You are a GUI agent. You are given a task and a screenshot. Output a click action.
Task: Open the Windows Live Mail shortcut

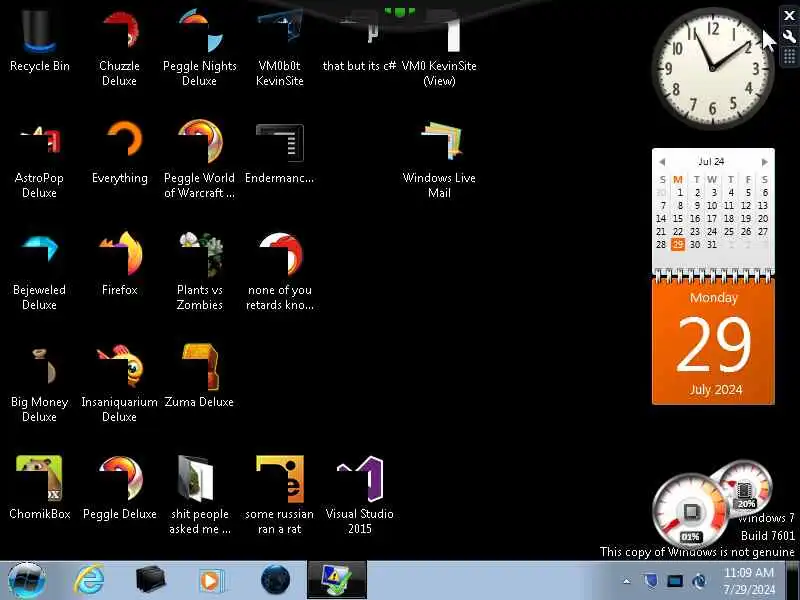(x=439, y=161)
